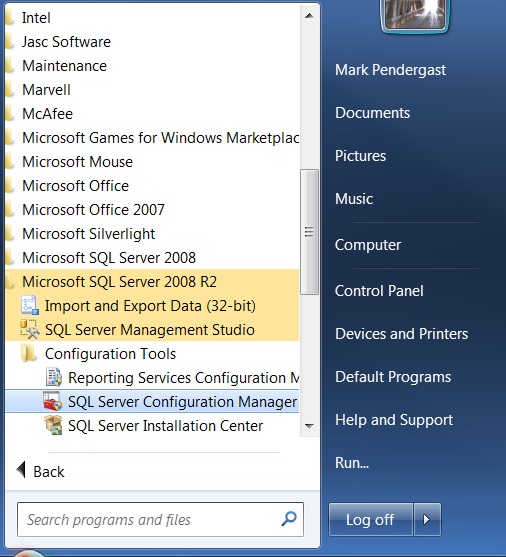Open Devices and Printers

[402, 334]
